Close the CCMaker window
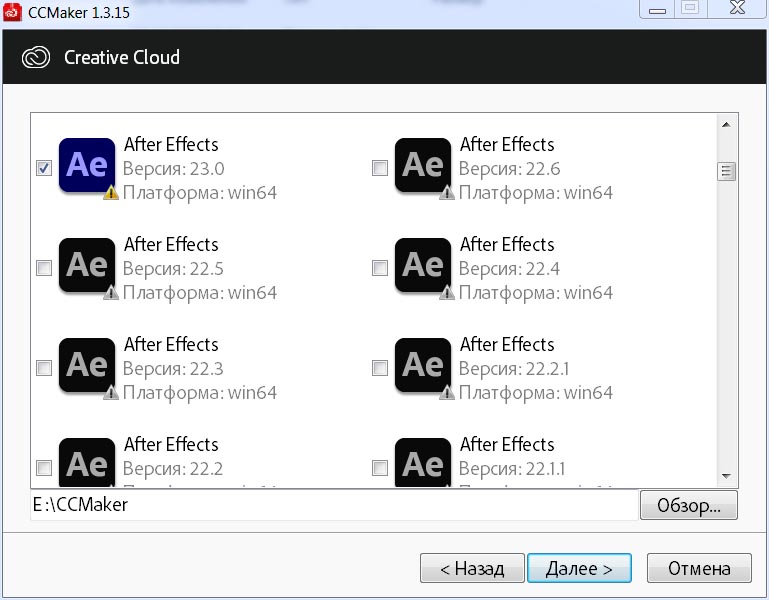Viewport: 769px width, 600px height. tap(737, 8)
